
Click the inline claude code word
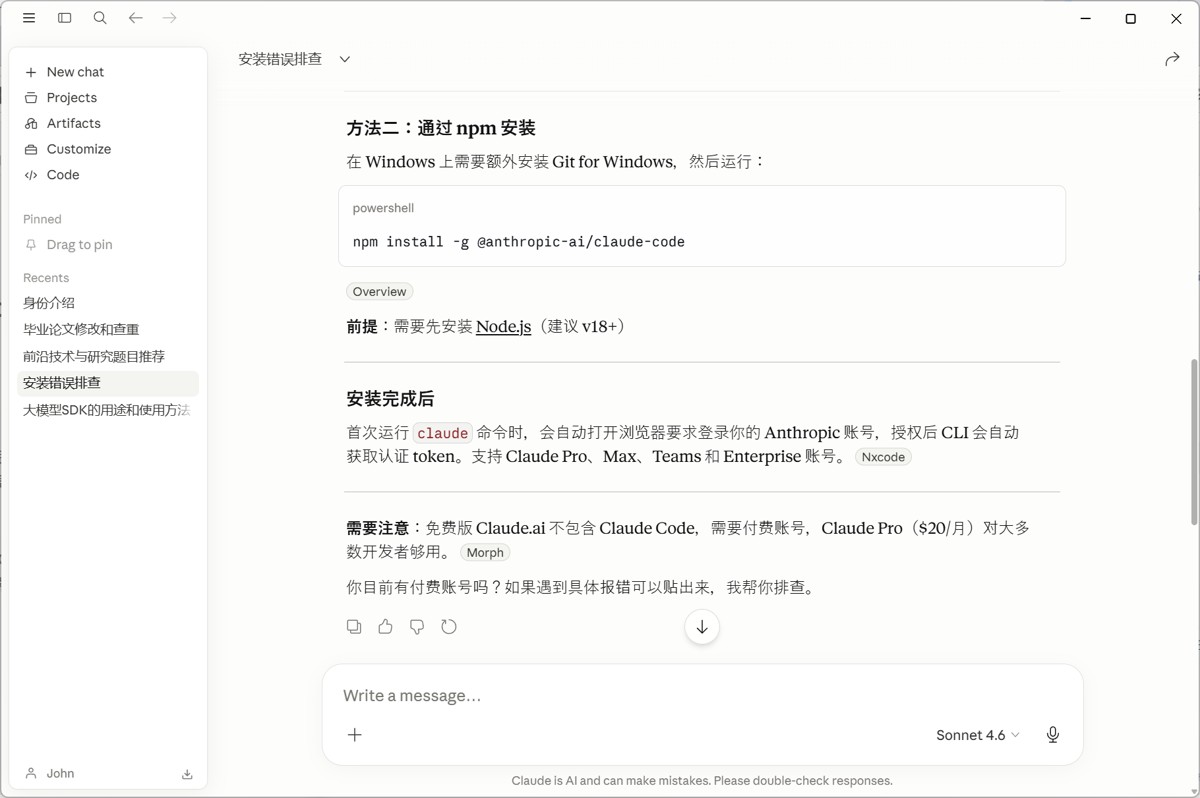[442, 433]
